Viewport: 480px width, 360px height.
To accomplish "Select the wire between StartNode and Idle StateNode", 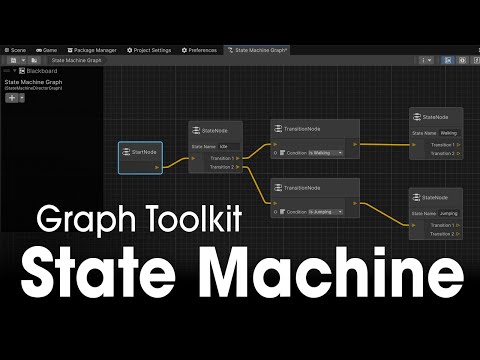I will click(x=176, y=163).
